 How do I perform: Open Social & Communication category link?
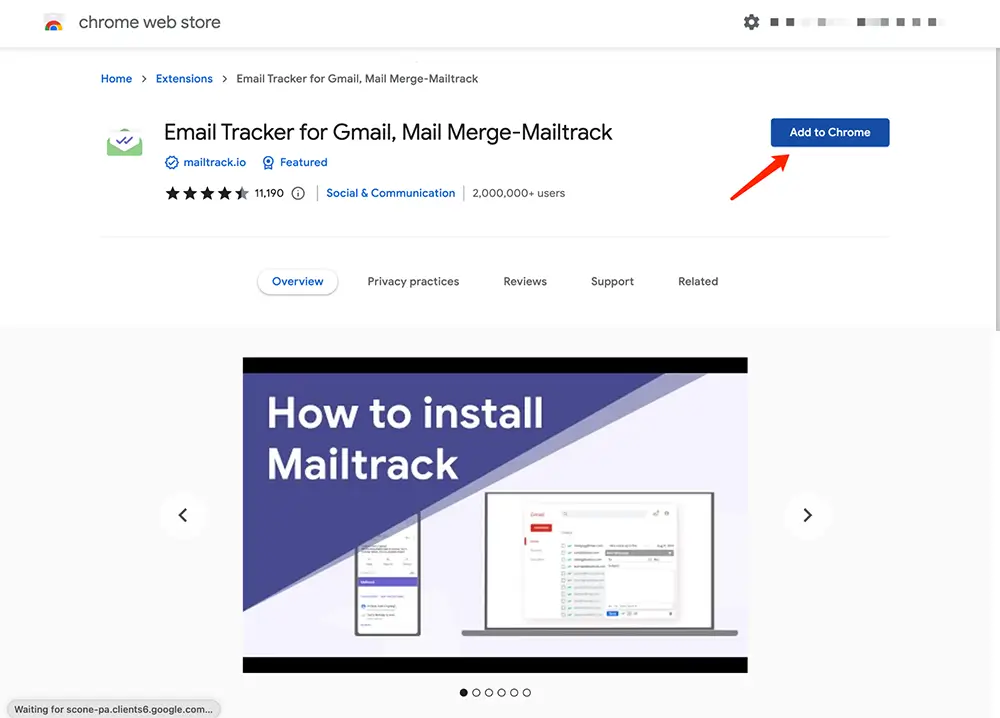(x=391, y=193)
